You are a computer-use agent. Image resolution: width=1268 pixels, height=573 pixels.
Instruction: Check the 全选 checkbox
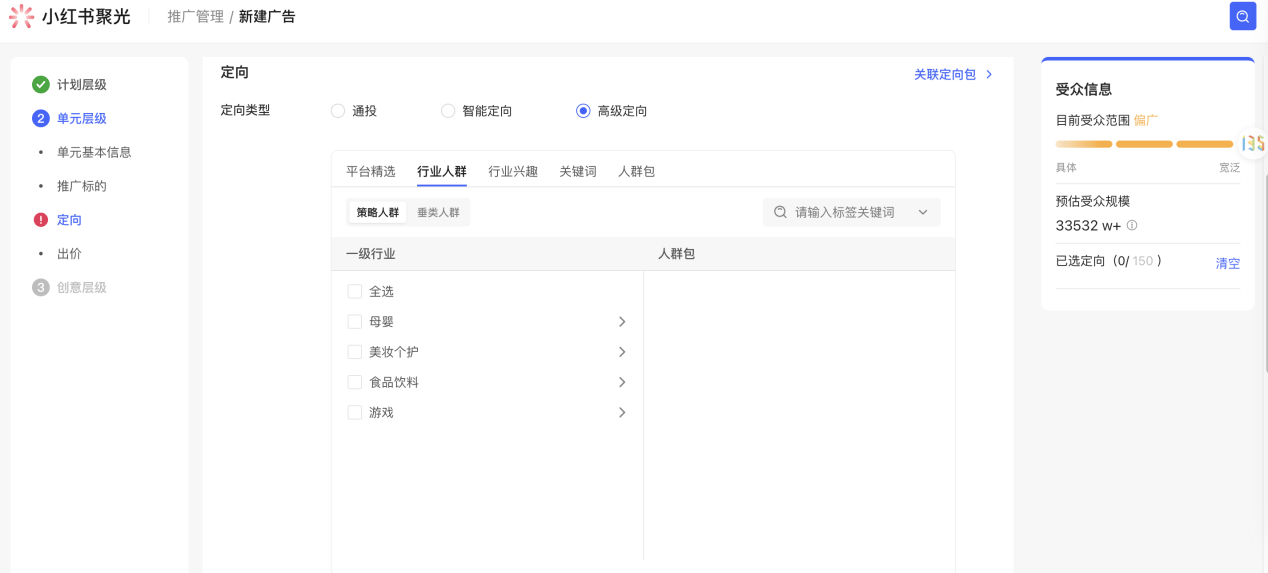pos(354,292)
